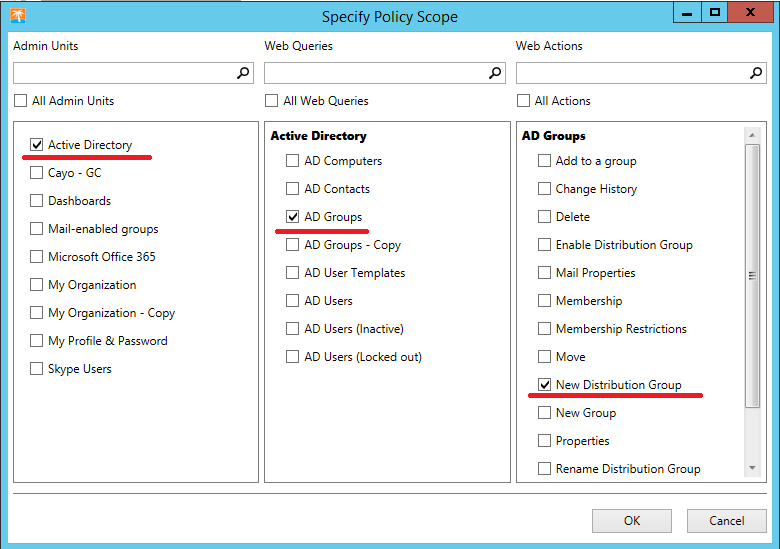This screenshot has width=780, height=549.
Task: Maximize the Specify Policy Scope window
Action: [x=715, y=12]
